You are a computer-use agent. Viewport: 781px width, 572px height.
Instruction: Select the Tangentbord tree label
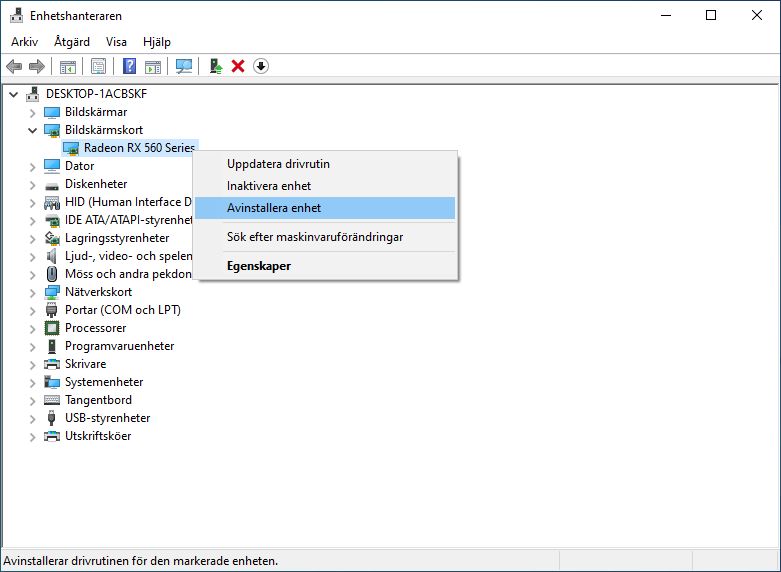point(98,400)
